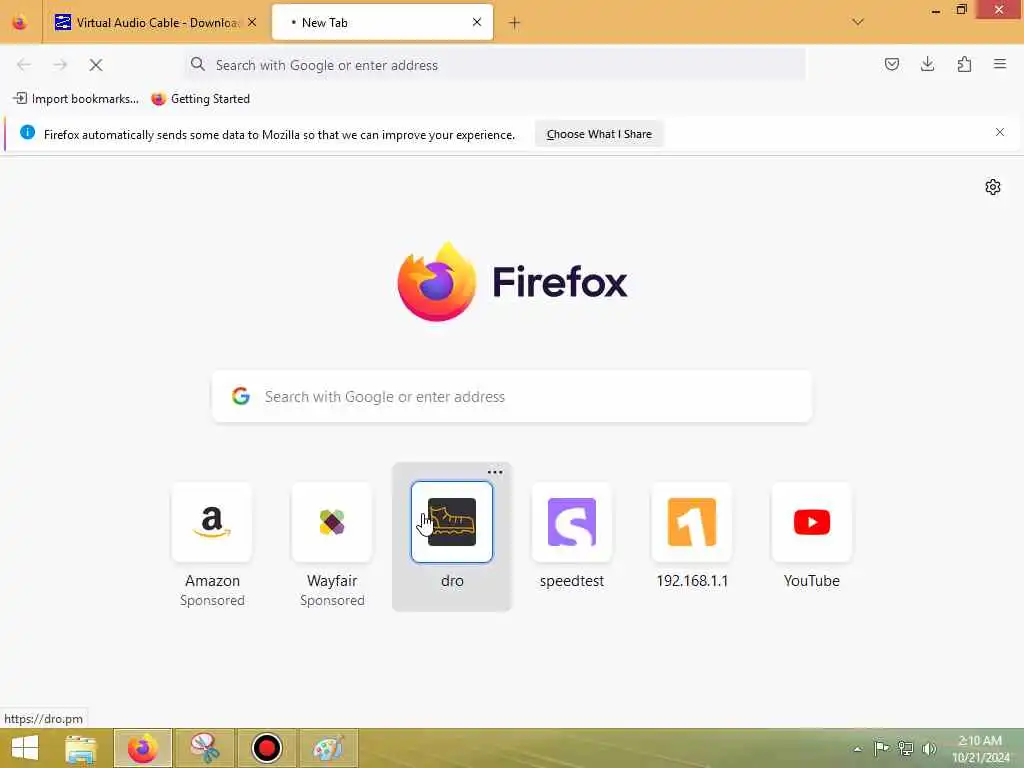Close the New Tab tab
The height and width of the screenshot is (768, 1024).
[x=477, y=22]
